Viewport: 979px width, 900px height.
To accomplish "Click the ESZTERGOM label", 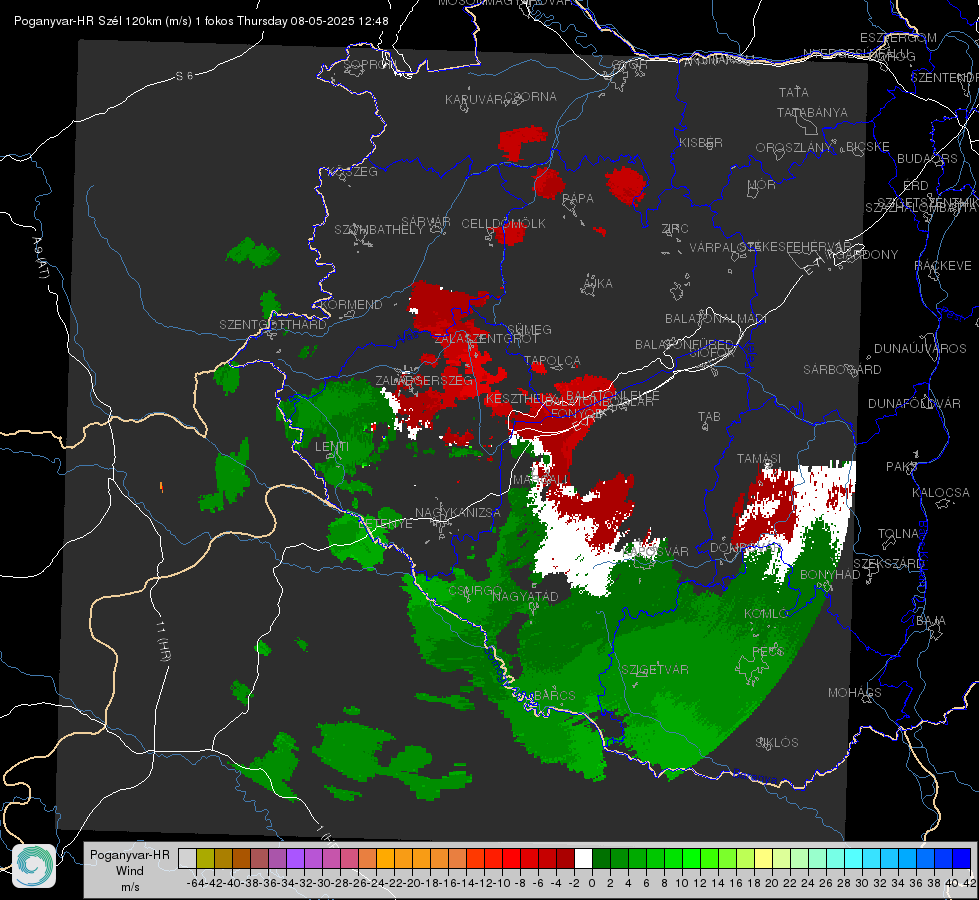I will coord(898,38).
